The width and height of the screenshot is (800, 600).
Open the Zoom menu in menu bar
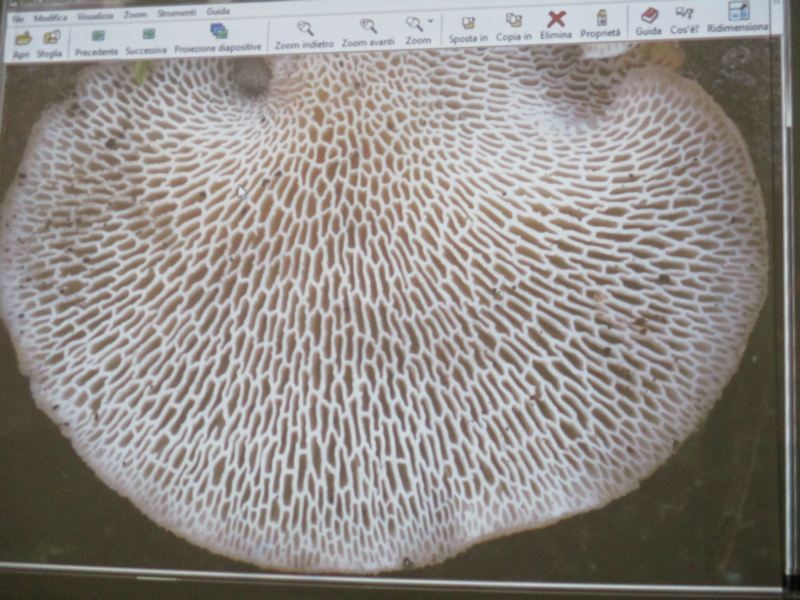click(x=135, y=15)
